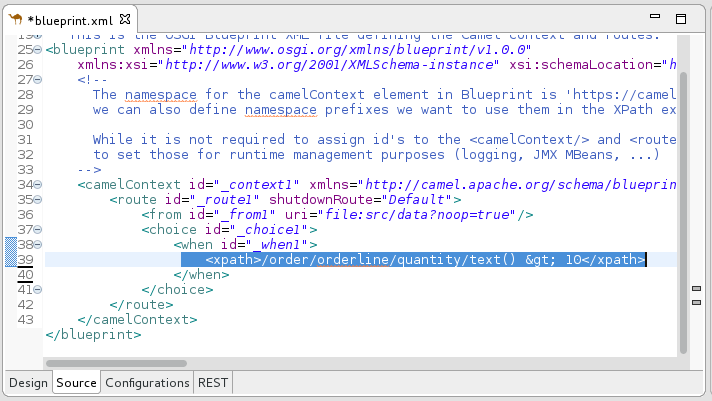Collapse the camelContext element fold toggle

click(38, 184)
